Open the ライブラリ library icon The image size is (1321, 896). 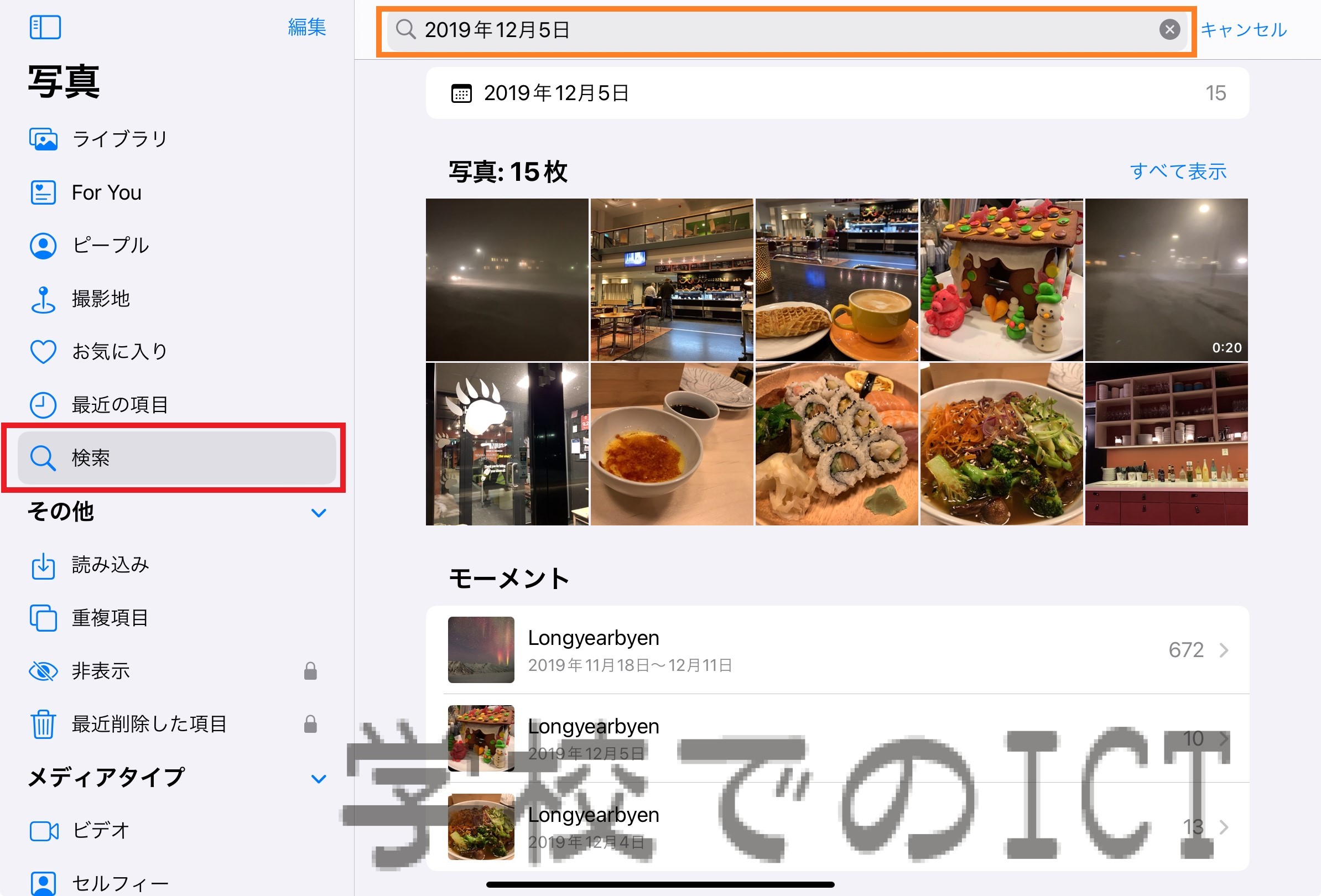43,139
